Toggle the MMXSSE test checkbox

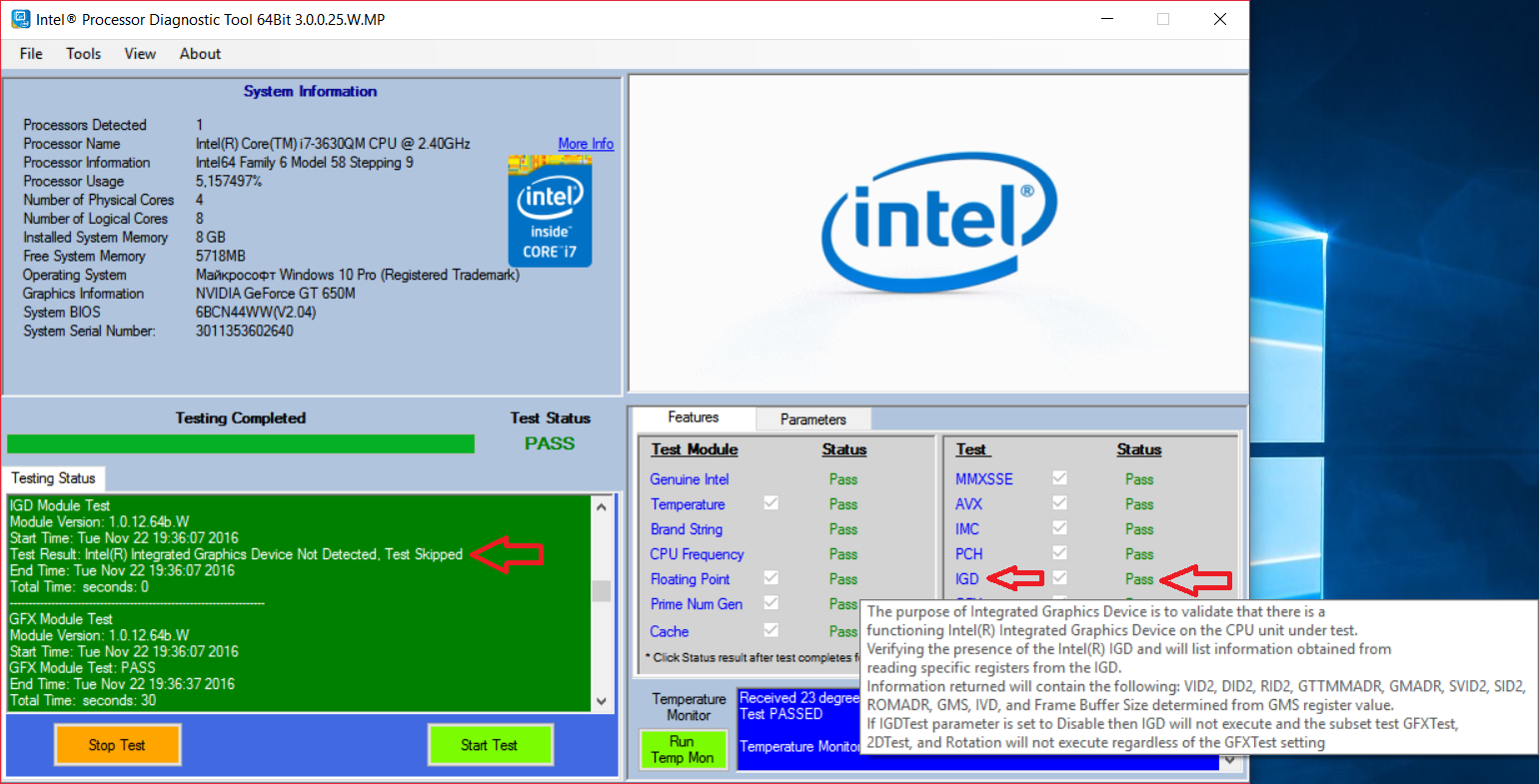[1059, 478]
